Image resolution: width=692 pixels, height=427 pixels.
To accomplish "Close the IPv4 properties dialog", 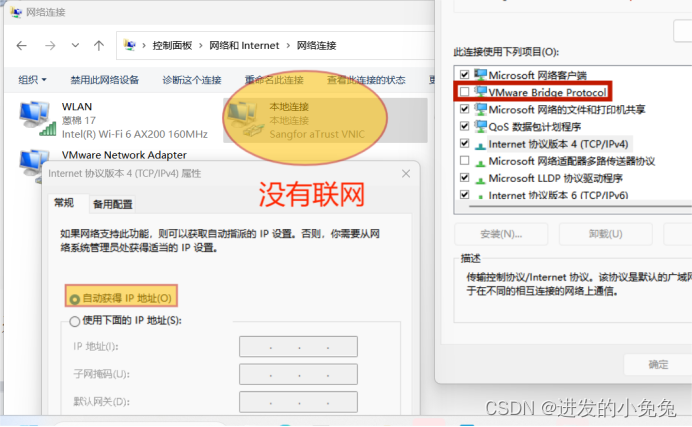I will click(406, 174).
